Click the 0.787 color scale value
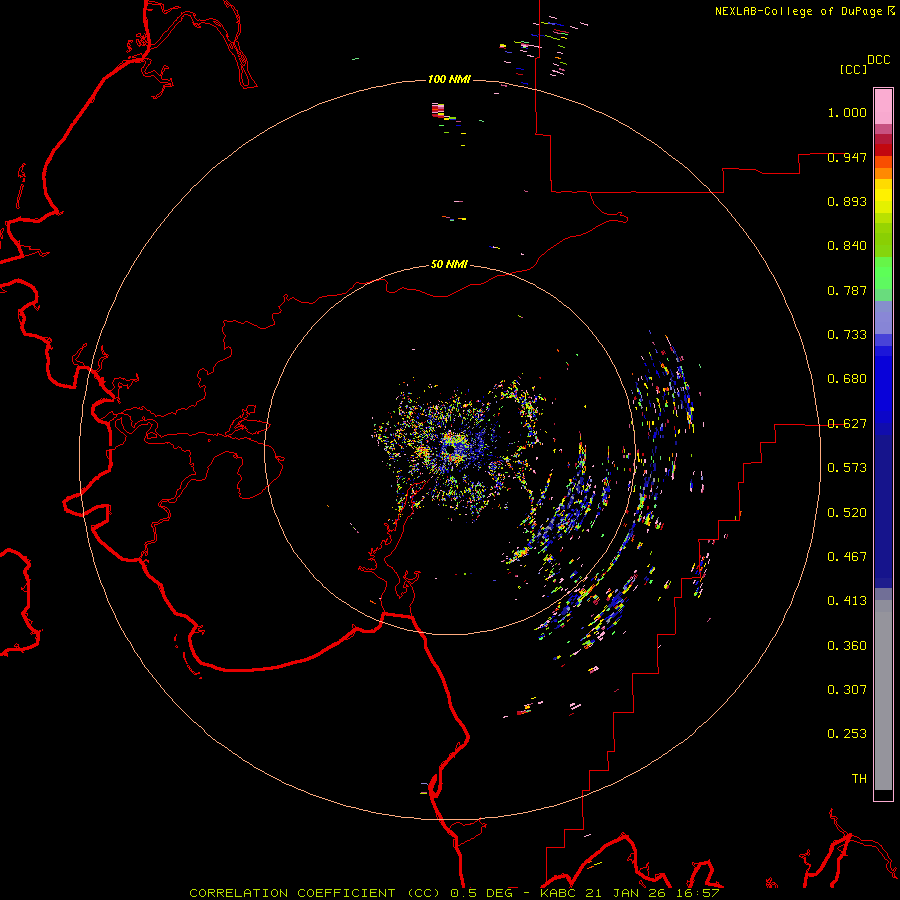 (847, 290)
